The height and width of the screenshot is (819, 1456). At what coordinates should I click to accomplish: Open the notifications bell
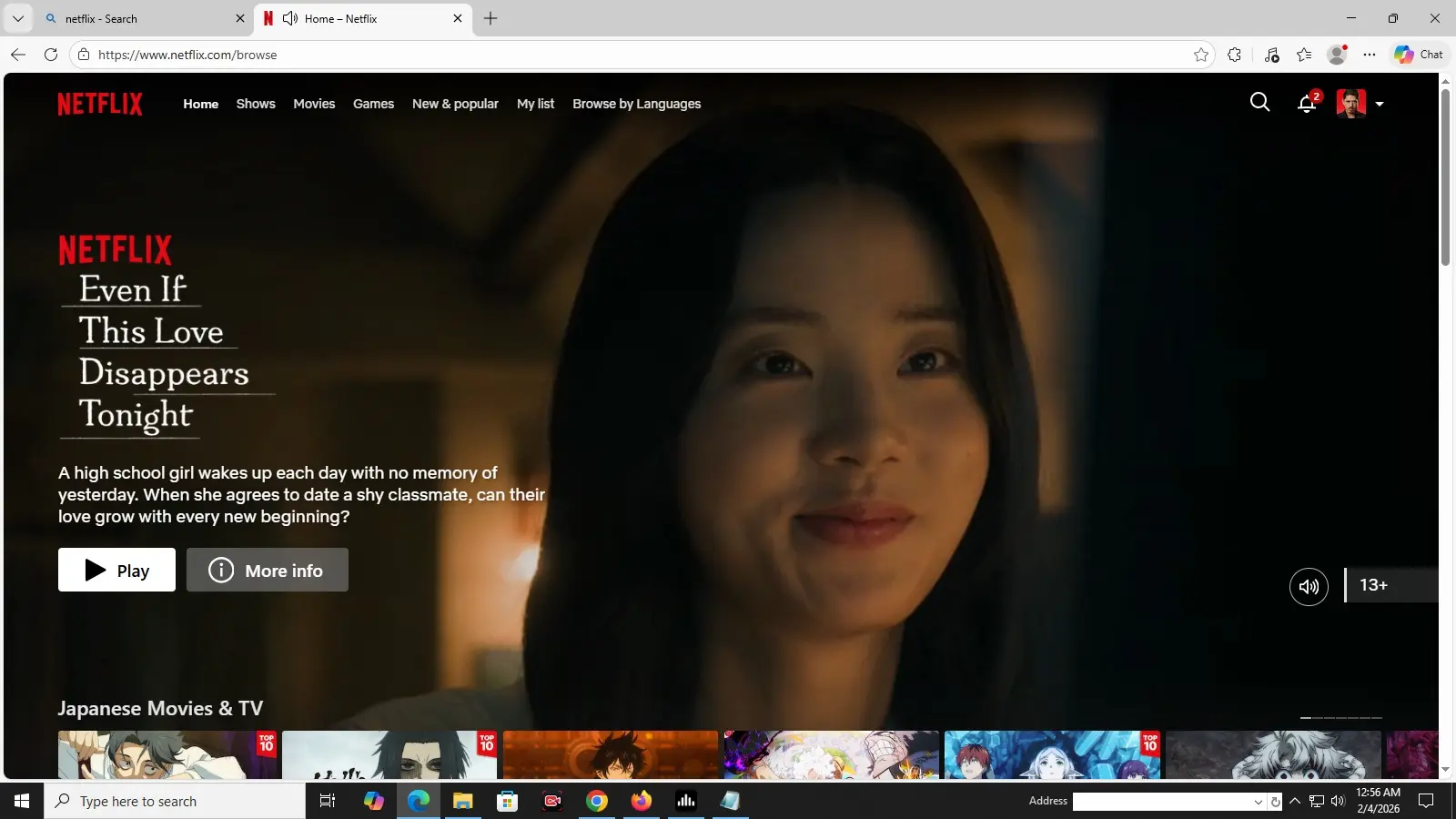1307,103
